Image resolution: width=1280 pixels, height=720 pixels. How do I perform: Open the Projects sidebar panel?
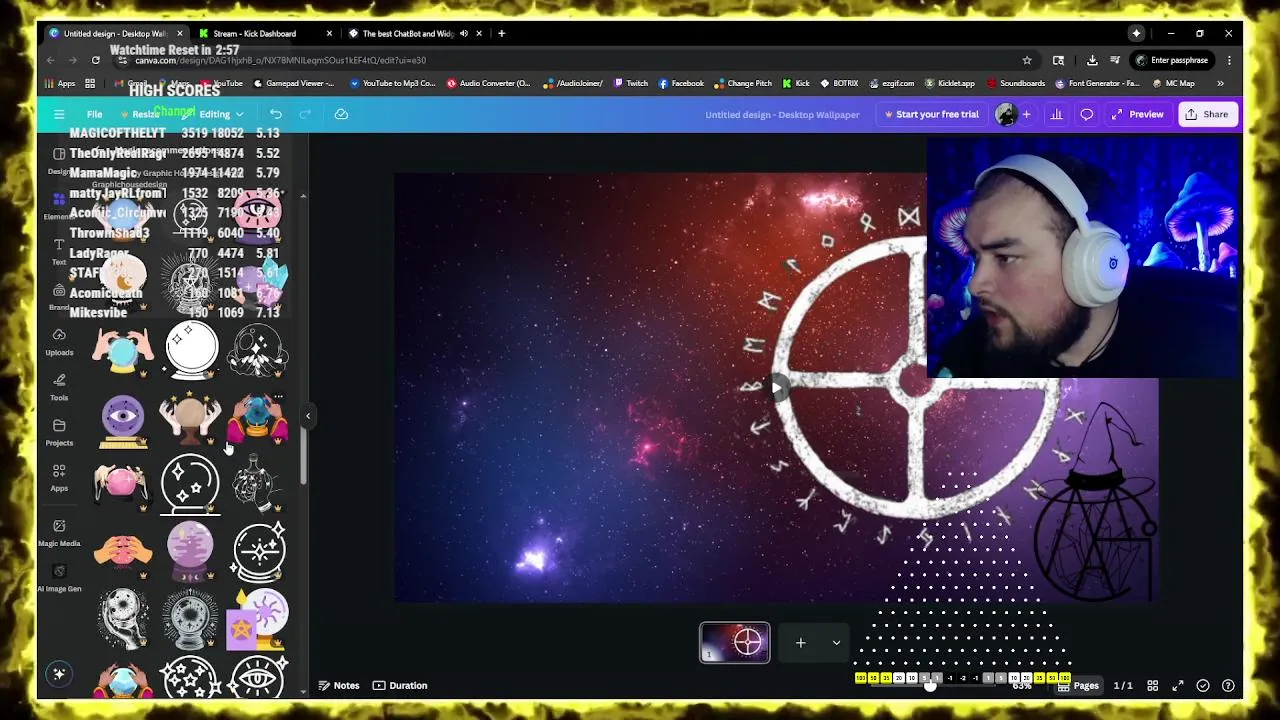59,432
